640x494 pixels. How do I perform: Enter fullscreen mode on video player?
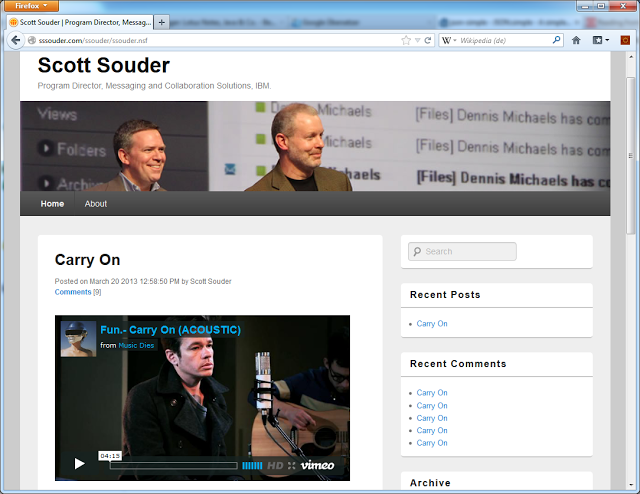point(291,465)
